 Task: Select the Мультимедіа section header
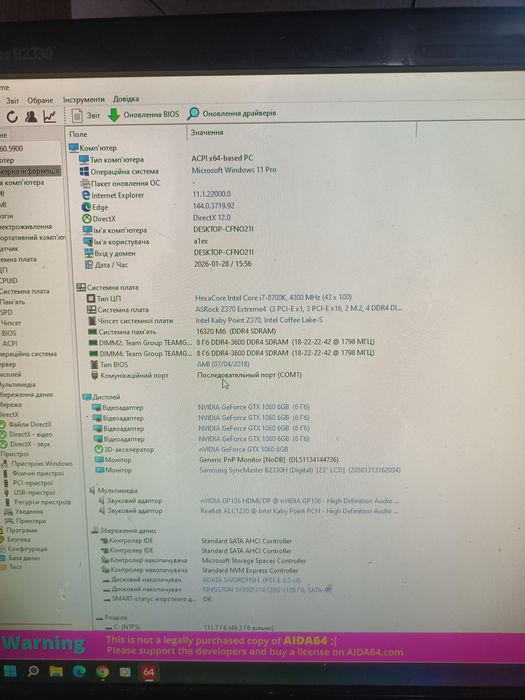pyautogui.click(x=114, y=491)
